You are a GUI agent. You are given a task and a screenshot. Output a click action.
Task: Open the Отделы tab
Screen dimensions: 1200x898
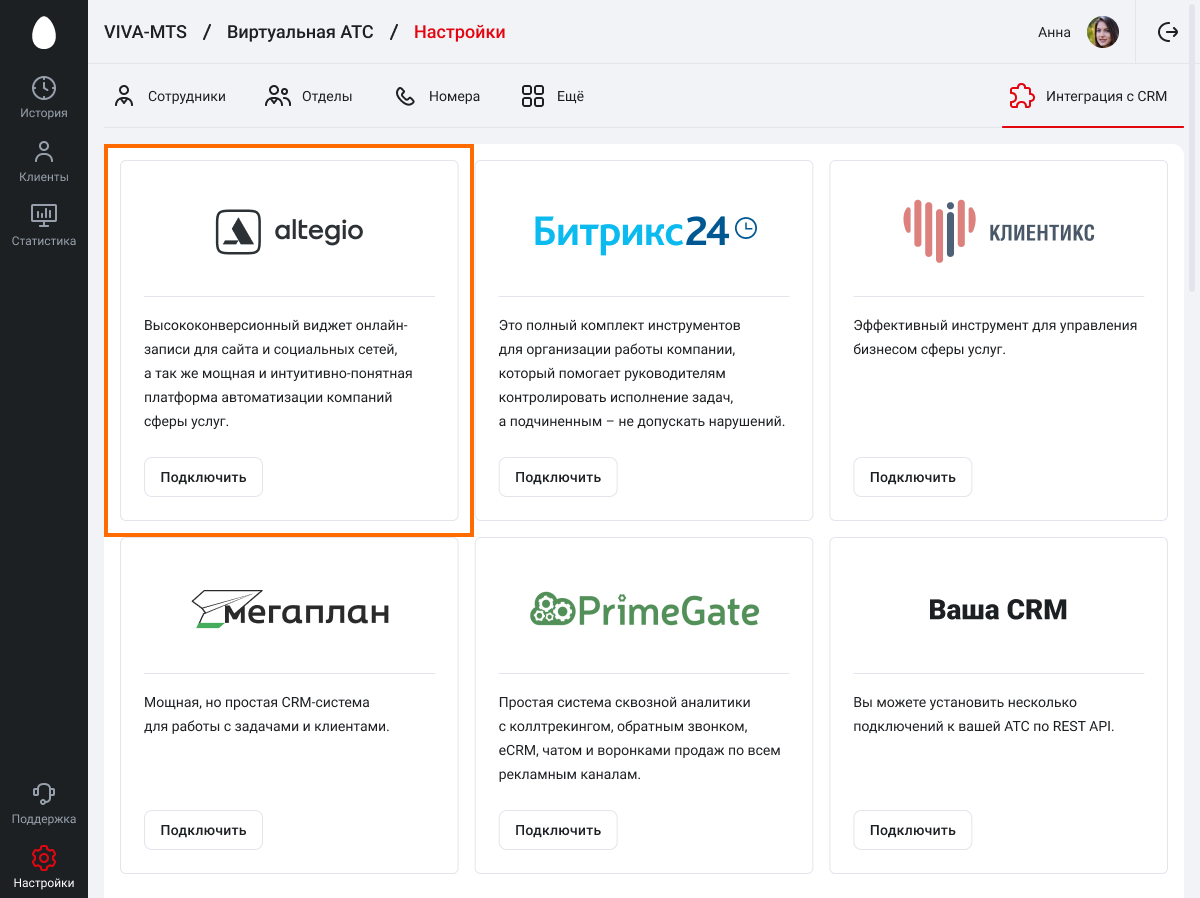point(309,97)
